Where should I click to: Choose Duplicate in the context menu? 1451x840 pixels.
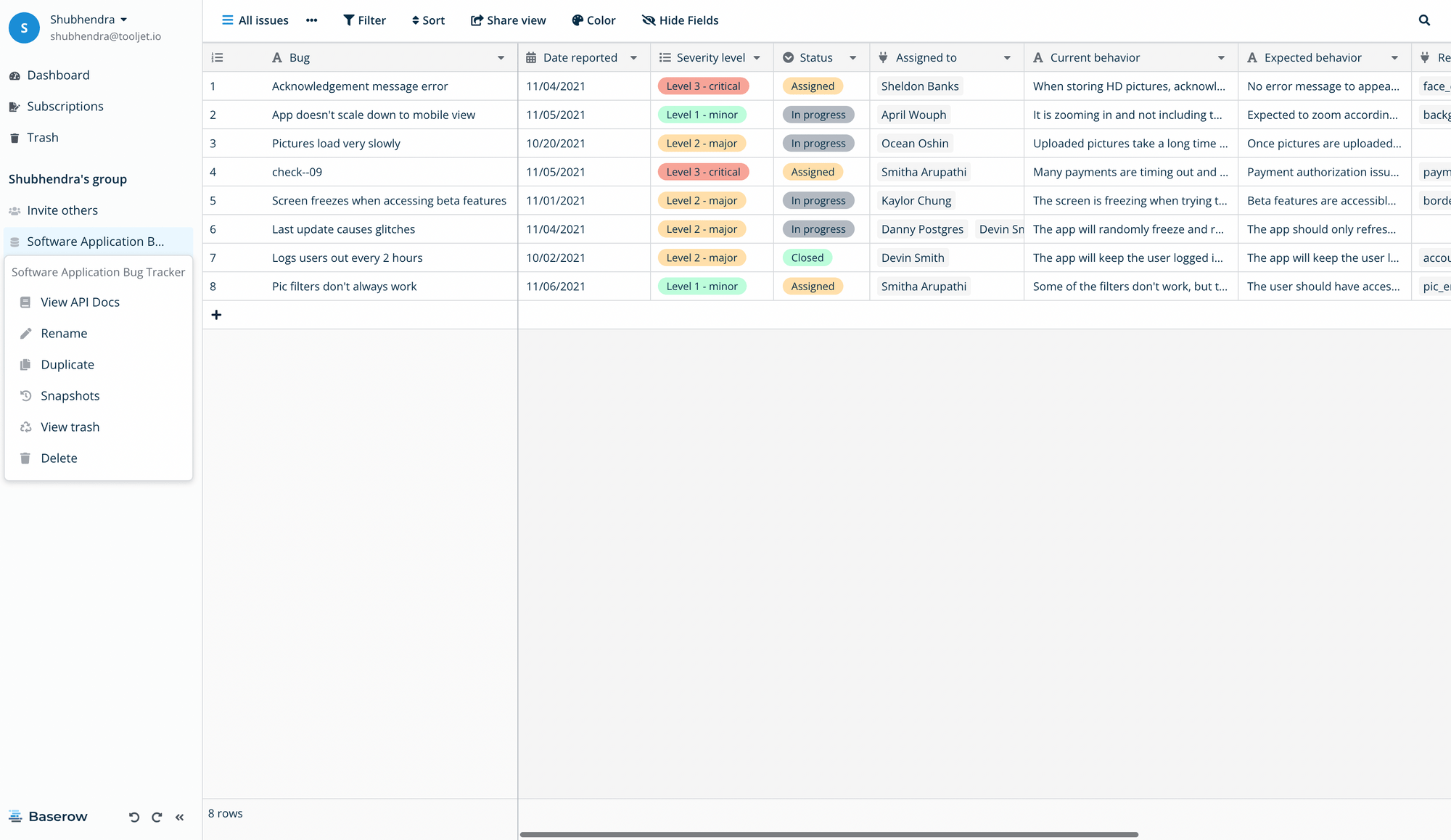click(x=67, y=365)
